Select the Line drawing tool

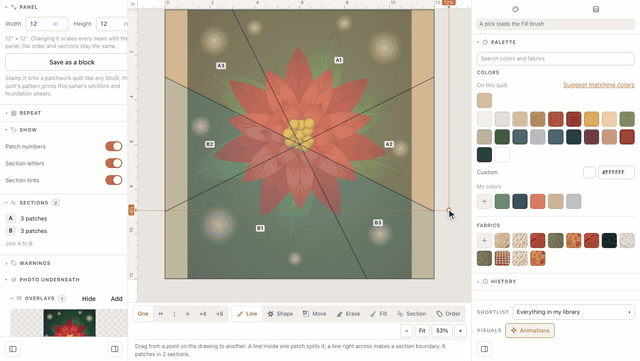pyautogui.click(x=247, y=314)
